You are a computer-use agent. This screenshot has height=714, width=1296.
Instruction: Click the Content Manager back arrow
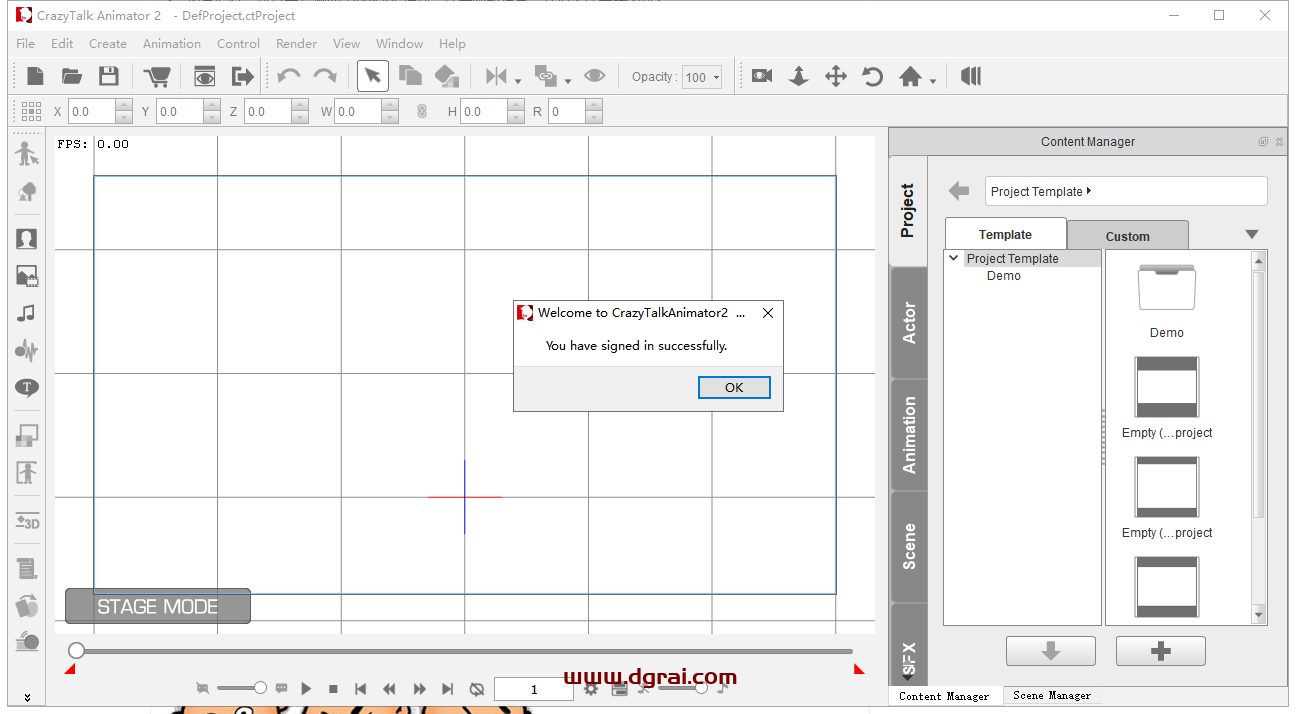tap(959, 191)
